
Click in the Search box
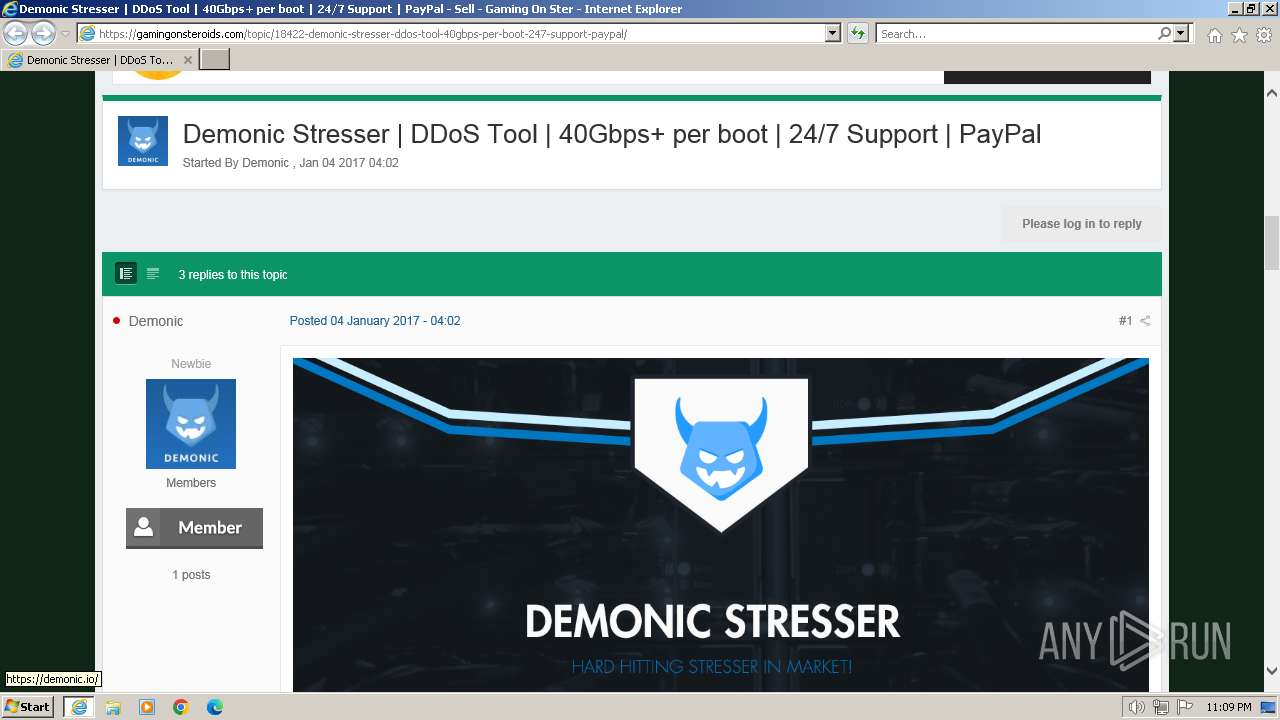[x=1016, y=33]
